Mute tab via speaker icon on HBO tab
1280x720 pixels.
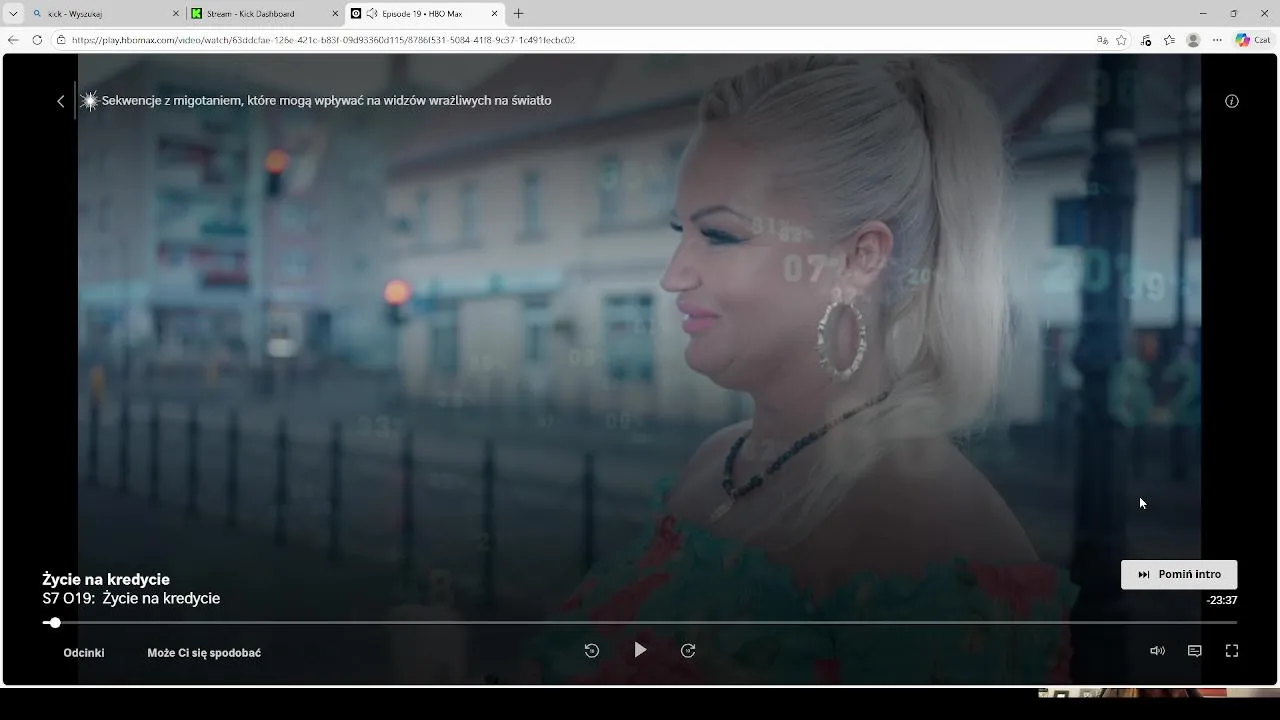click(x=372, y=14)
